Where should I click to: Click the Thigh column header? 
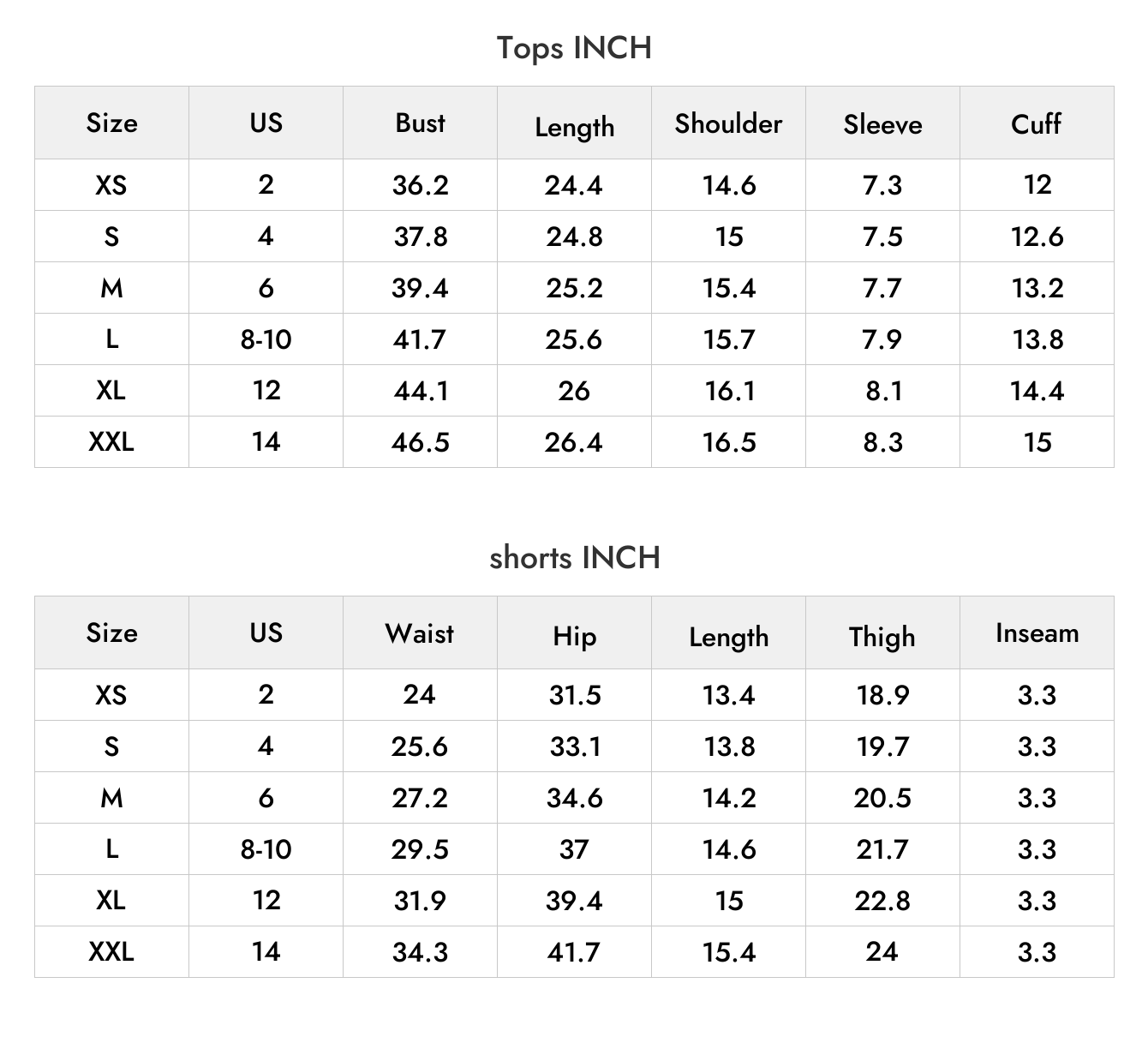point(882,637)
